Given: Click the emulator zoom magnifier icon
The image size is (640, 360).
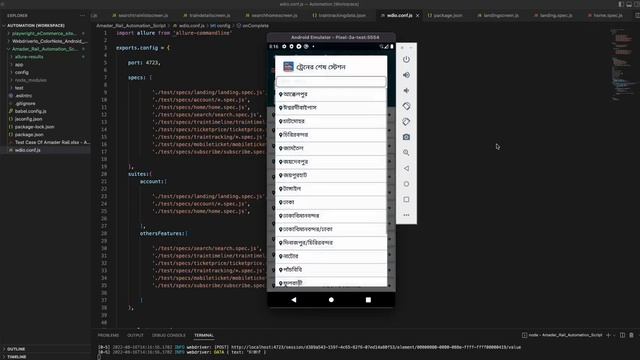Looking at the screenshot, I should [406, 153].
